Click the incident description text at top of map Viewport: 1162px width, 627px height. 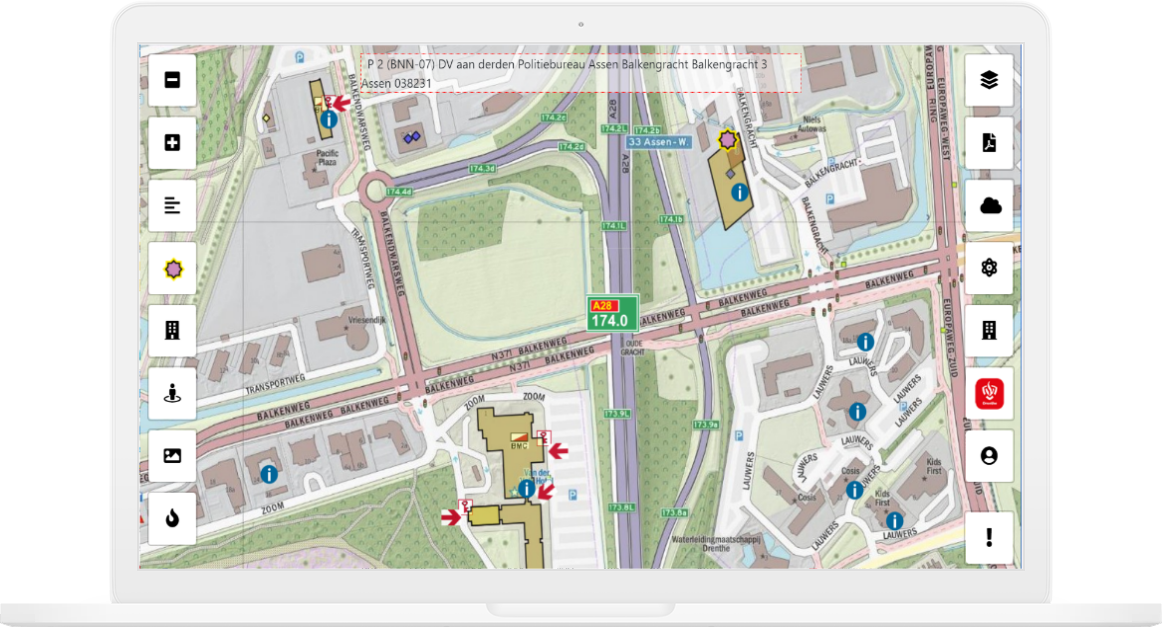pyautogui.click(x=580, y=73)
